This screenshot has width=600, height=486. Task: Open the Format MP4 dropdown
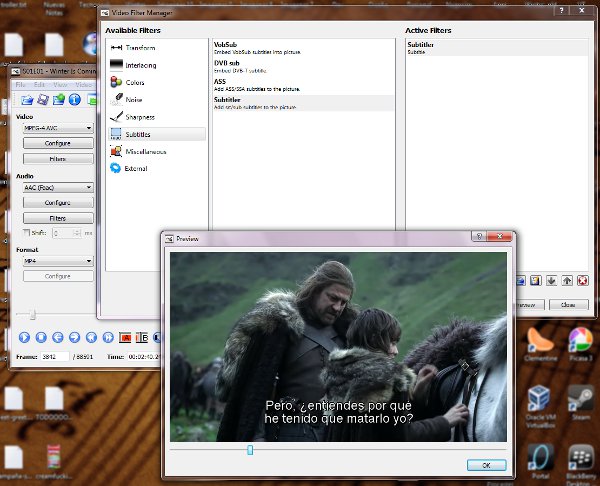point(58,261)
